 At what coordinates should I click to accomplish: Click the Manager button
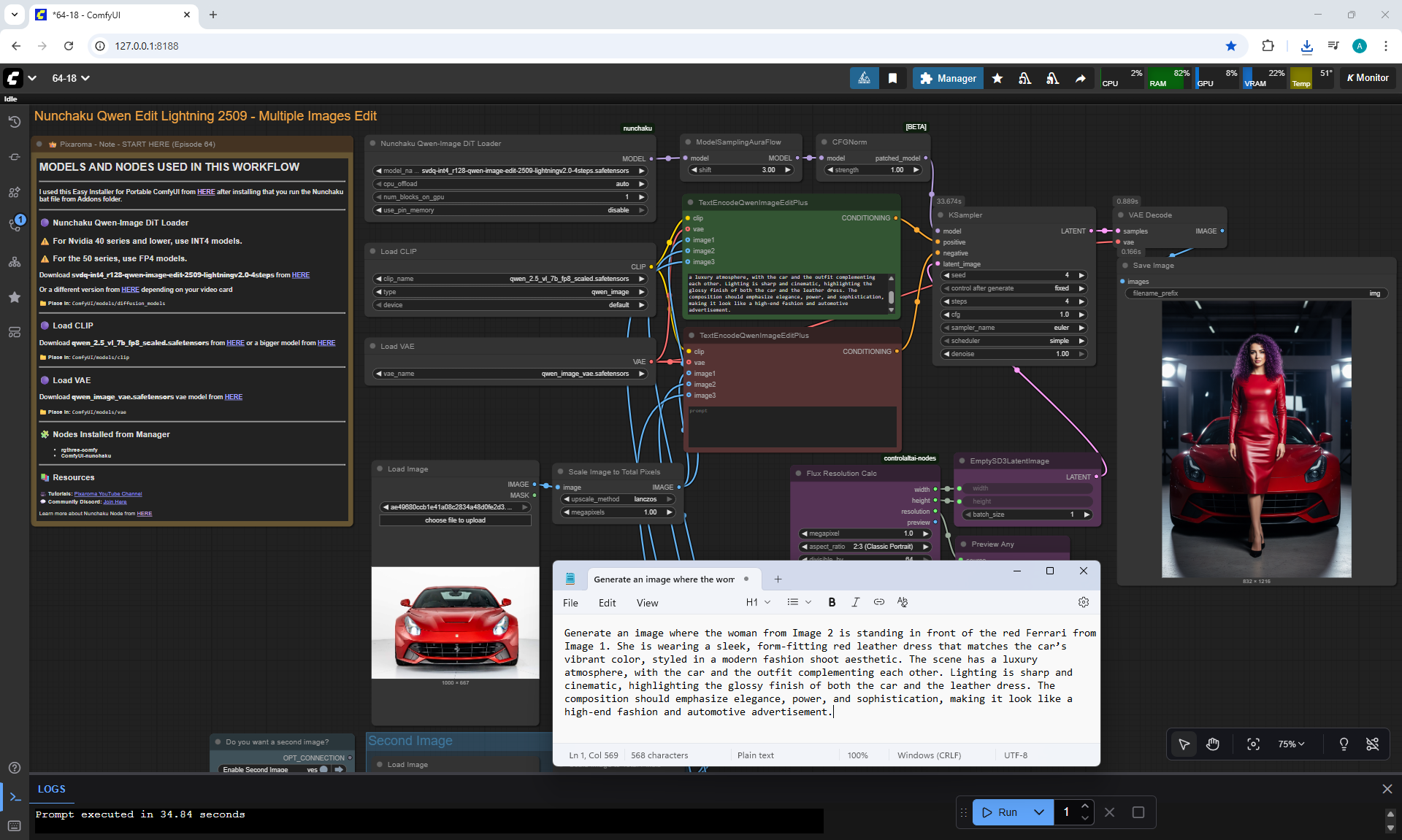pyautogui.click(x=947, y=78)
